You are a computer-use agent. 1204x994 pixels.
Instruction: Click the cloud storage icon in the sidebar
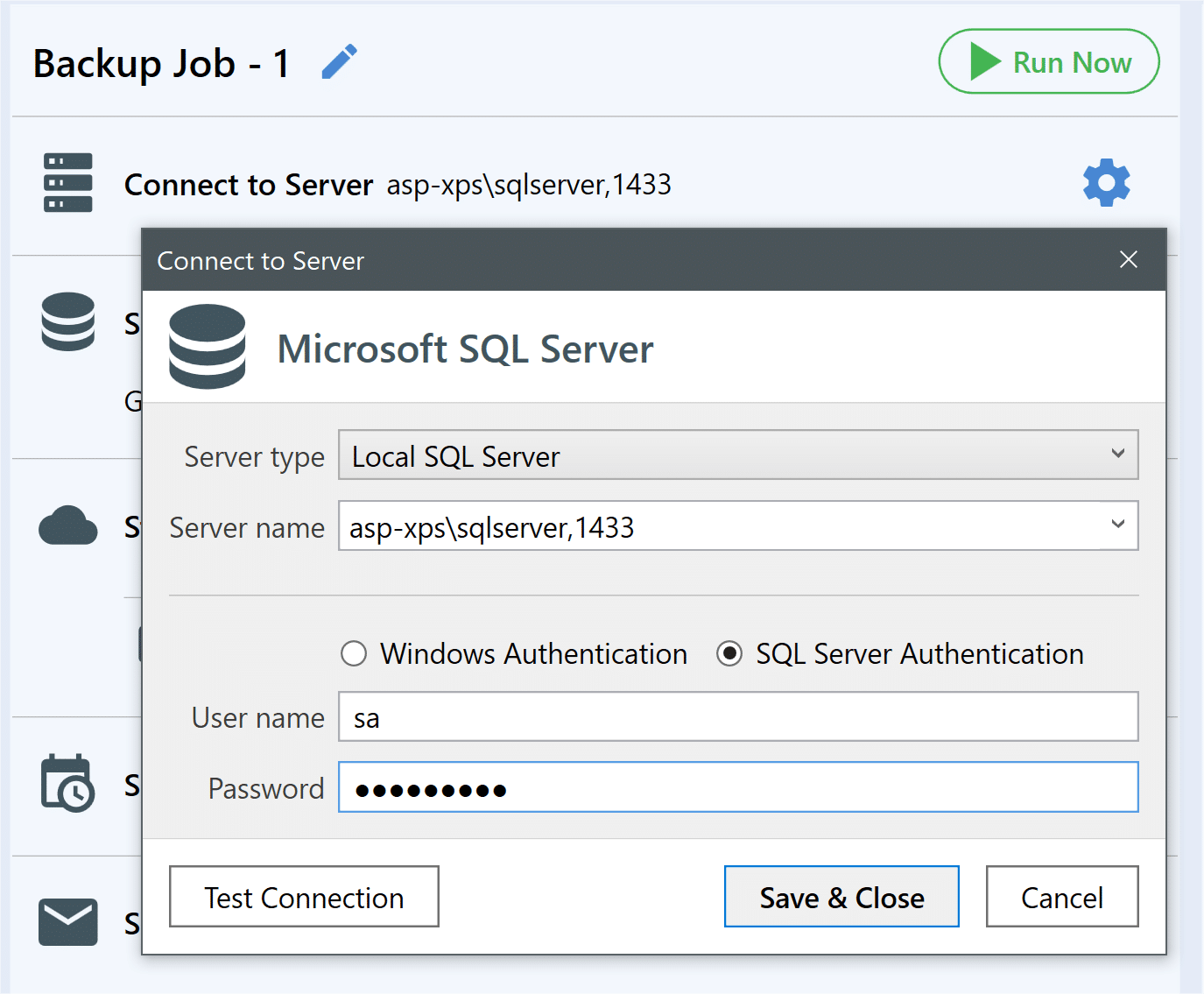click(68, 525)
